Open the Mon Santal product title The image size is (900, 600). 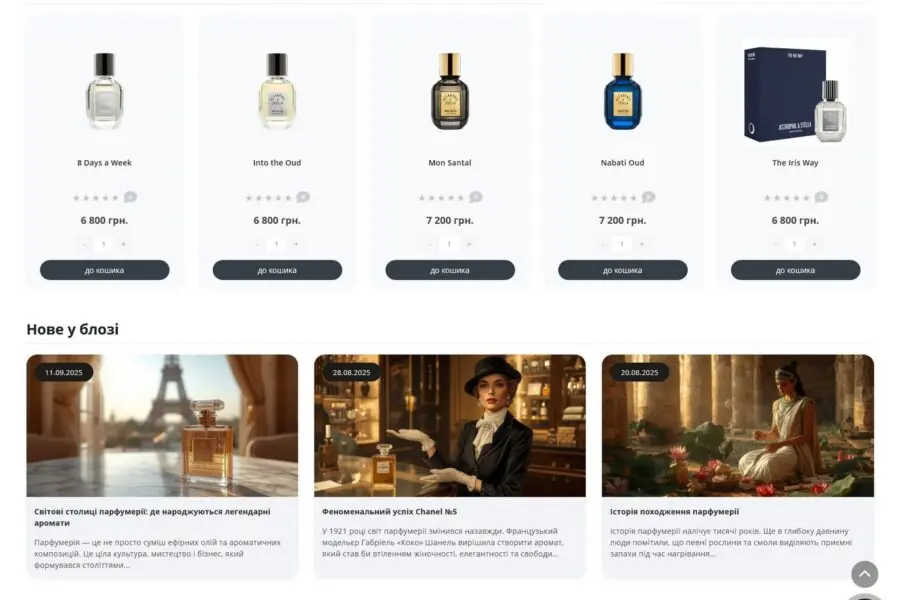[x=450, y=163]
